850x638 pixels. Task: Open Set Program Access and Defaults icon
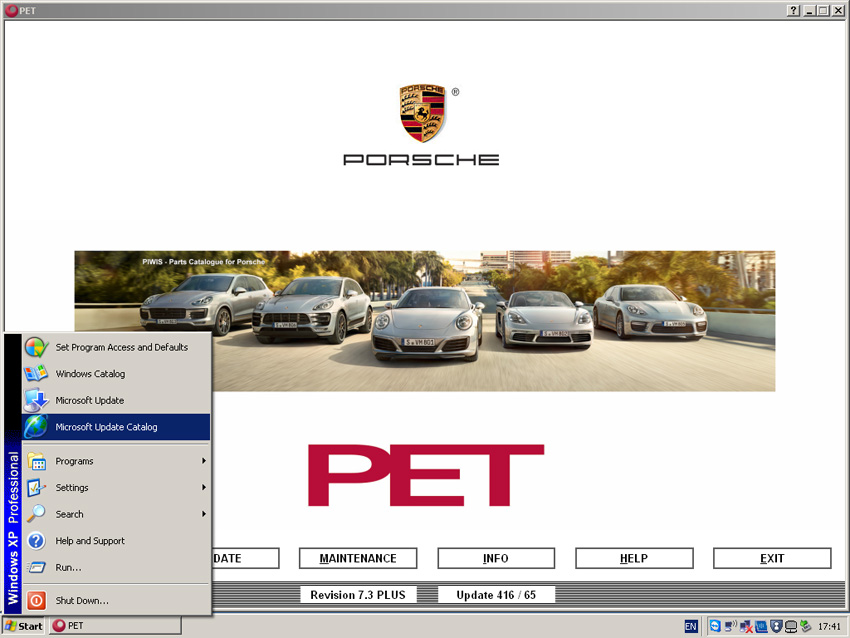(x=36, y=347)
